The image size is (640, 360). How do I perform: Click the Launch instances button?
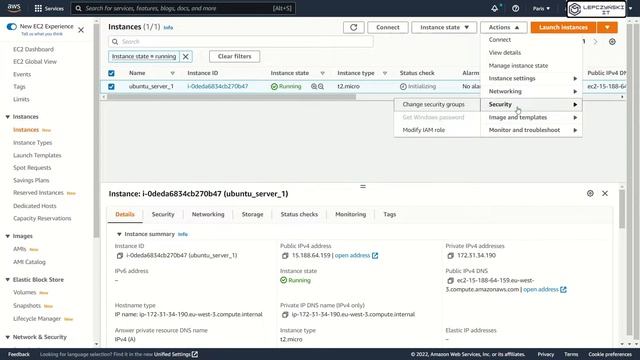click(563, 27)
